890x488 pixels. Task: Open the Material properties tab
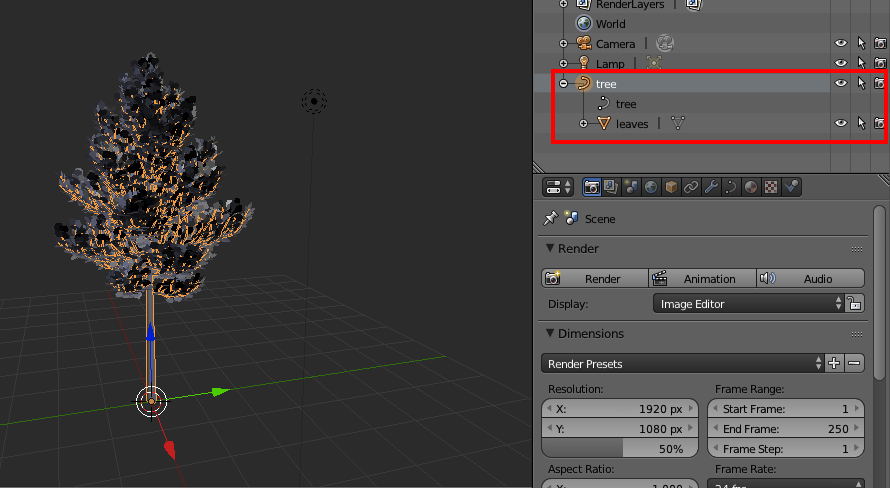(x=751, y=187)
